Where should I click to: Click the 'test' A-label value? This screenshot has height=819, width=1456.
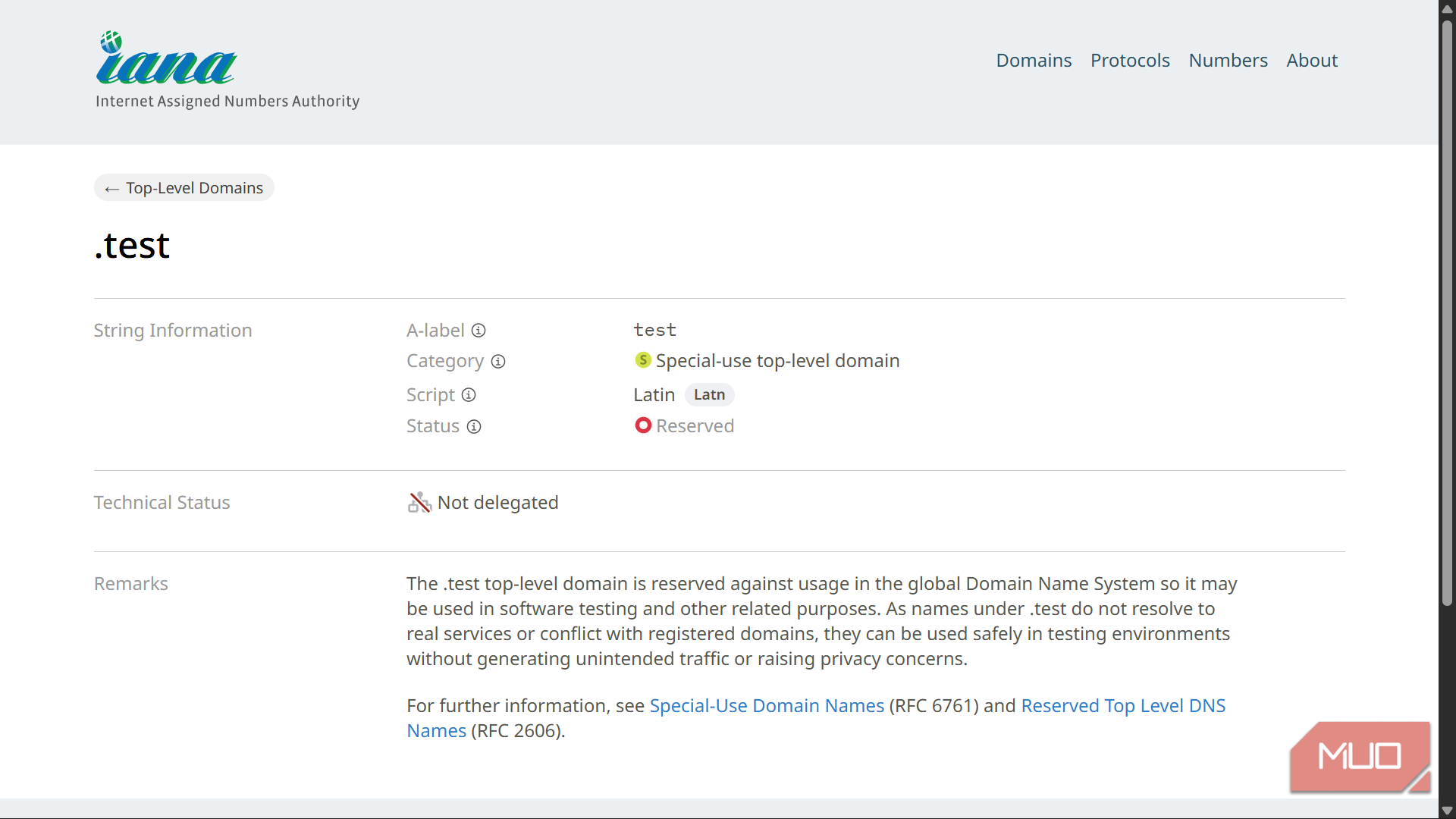click(x=654, y=331)
